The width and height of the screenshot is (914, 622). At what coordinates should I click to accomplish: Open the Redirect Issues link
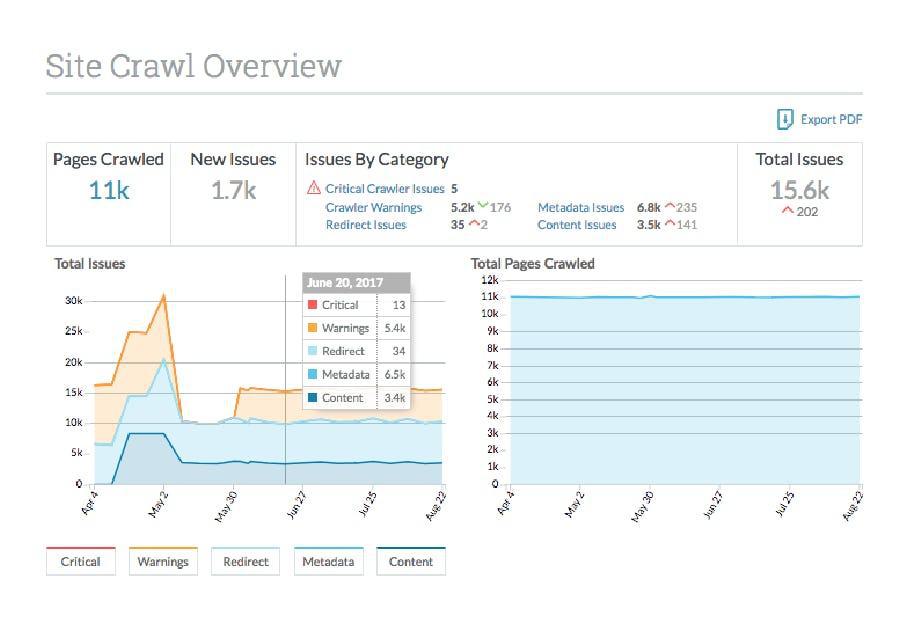tap(368, 225)
